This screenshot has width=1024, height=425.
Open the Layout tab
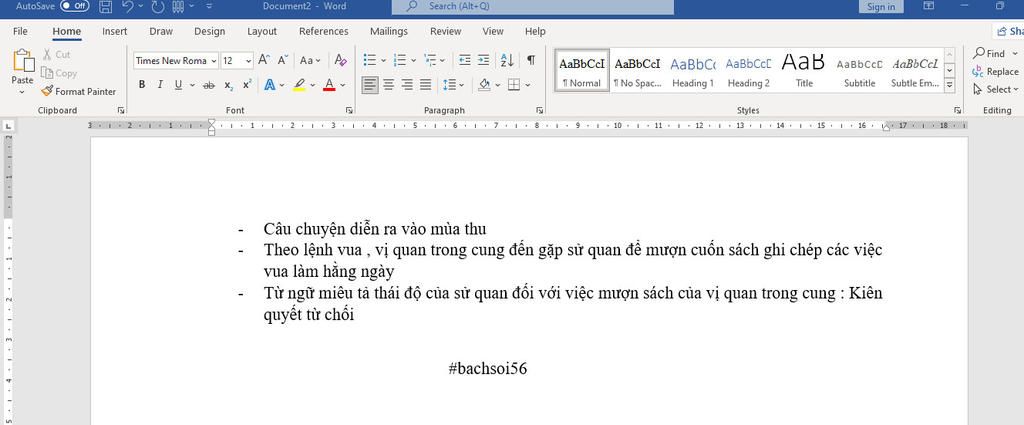tap(262, 31)
